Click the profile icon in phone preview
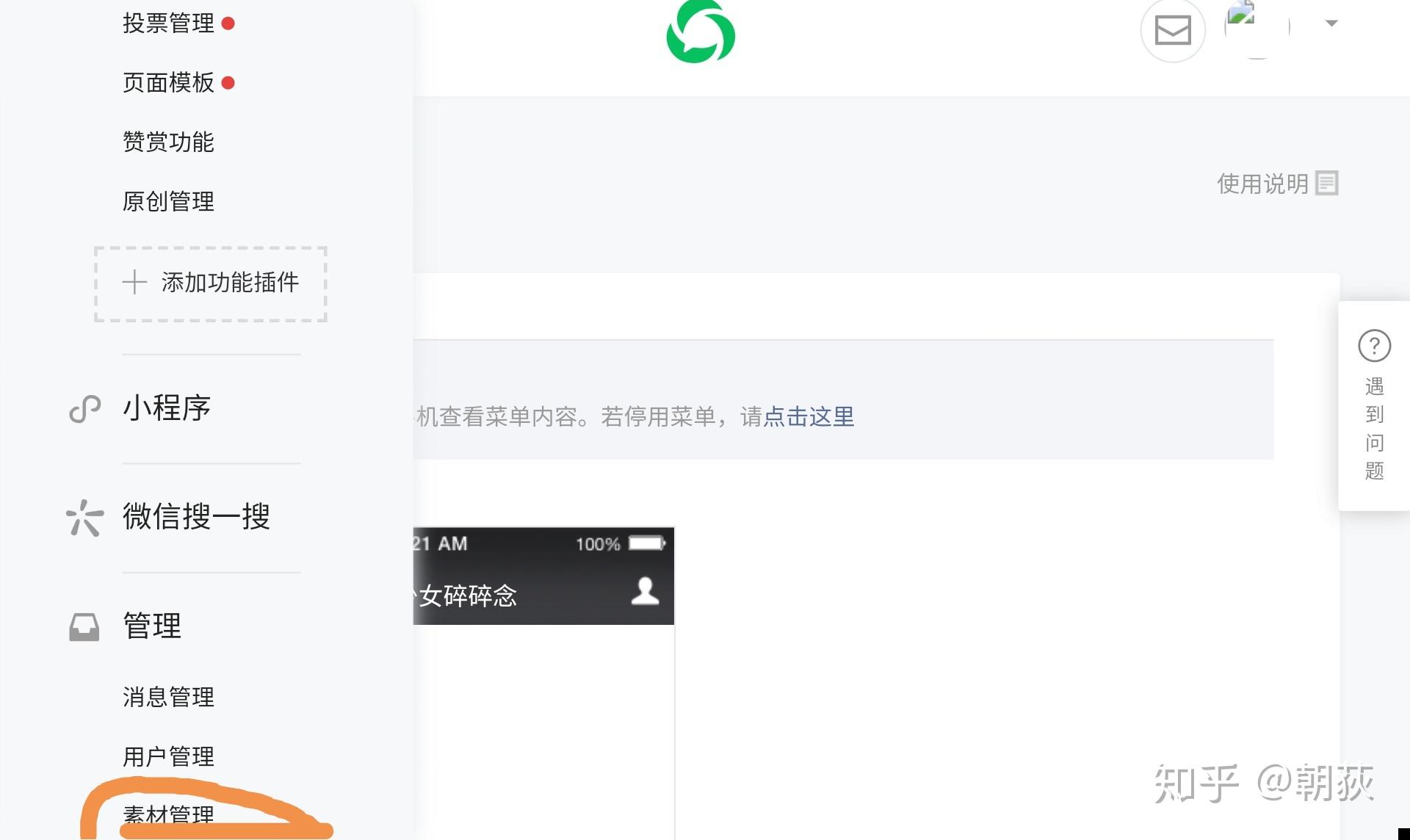This screenshot has width=1410, height=840. coord(645,592)
